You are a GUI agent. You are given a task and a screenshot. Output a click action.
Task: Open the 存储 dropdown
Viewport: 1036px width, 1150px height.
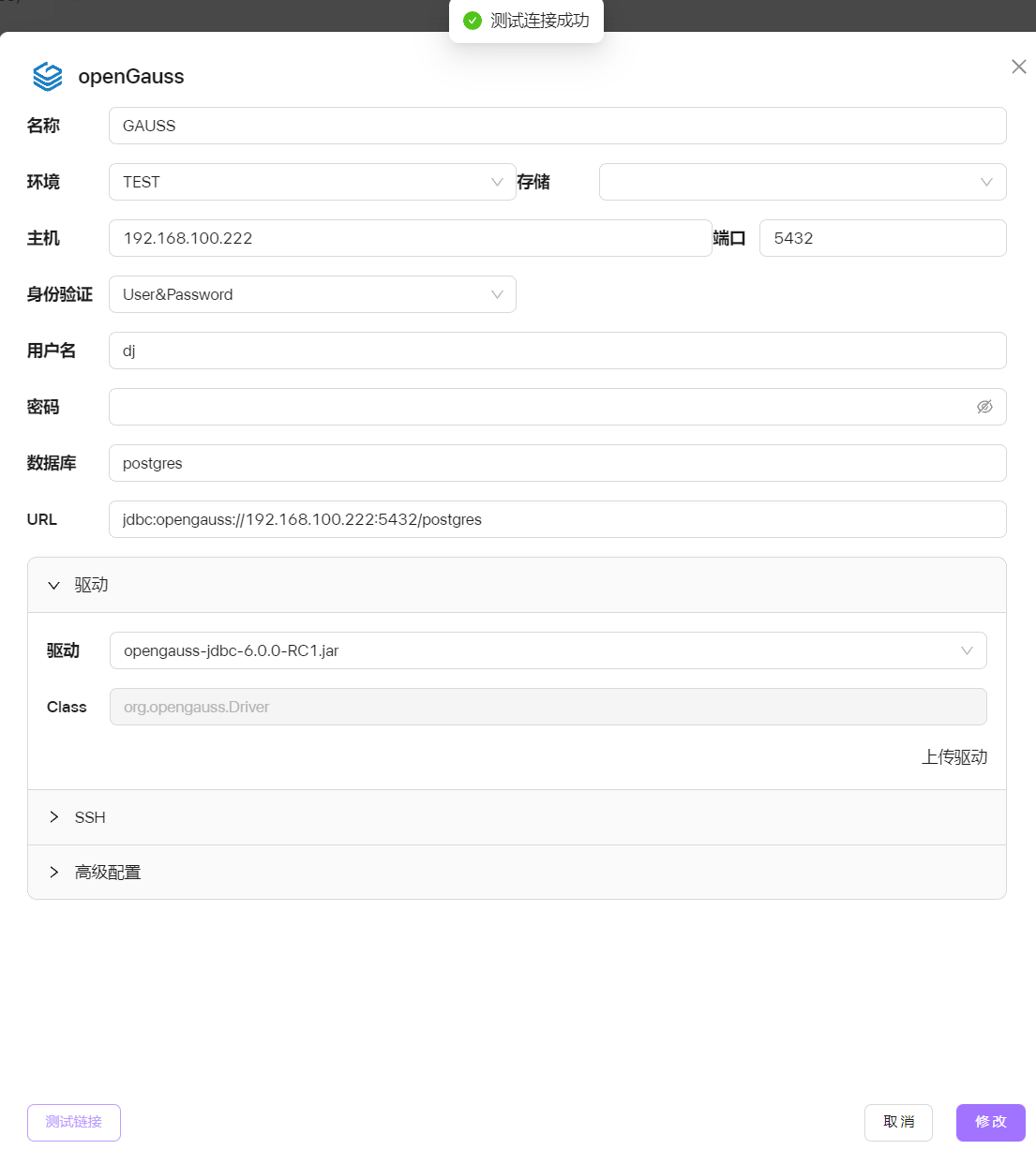pos(803,182)
